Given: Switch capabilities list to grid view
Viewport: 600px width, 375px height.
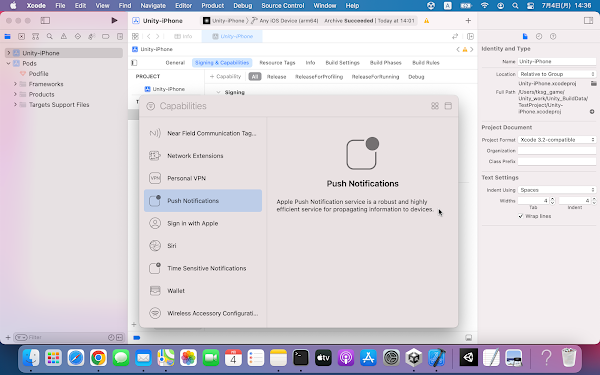Looking at the screenshot, I should (435, 106).
